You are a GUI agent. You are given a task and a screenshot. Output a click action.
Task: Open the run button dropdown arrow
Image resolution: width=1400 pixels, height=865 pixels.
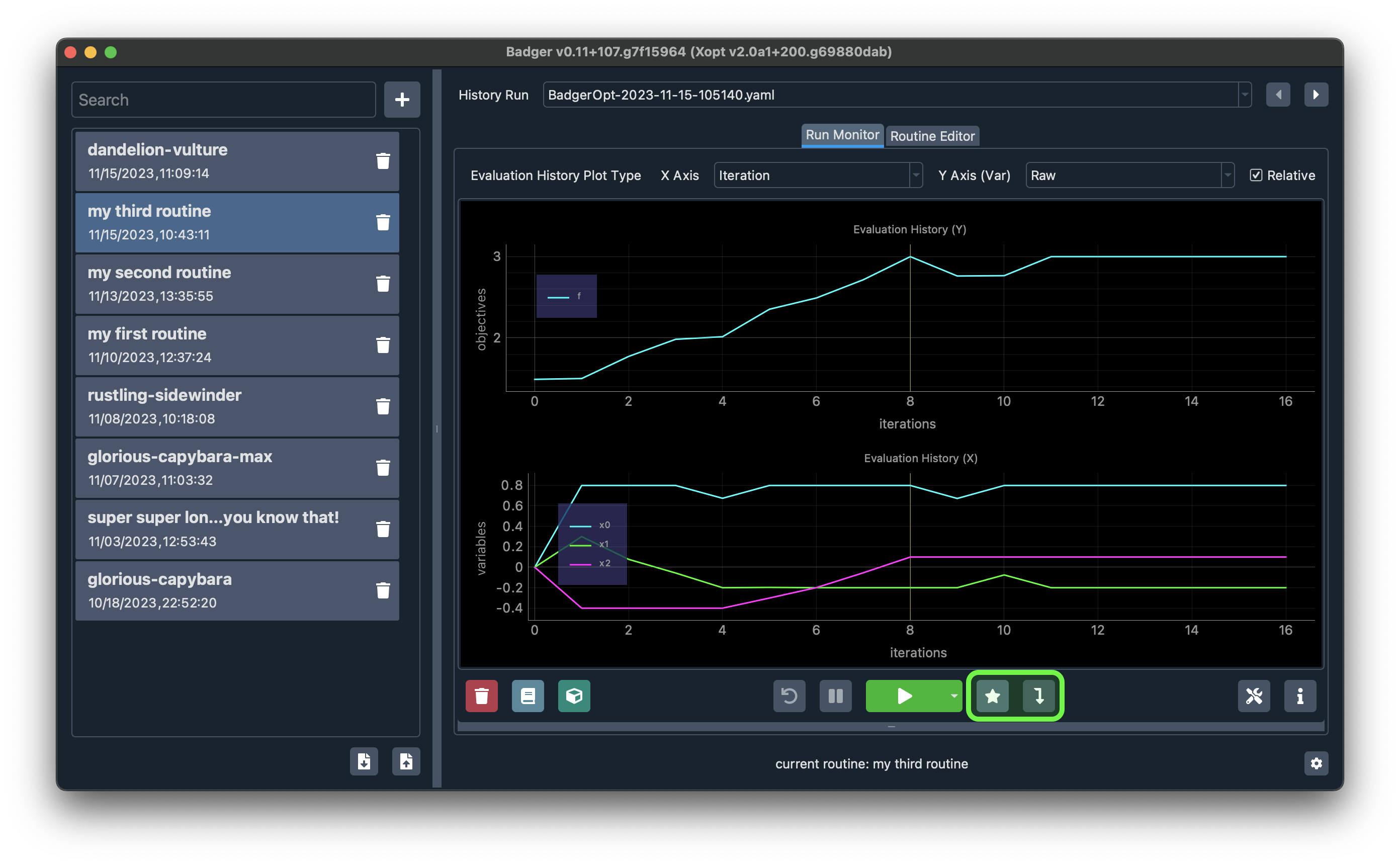click(954, 696)
